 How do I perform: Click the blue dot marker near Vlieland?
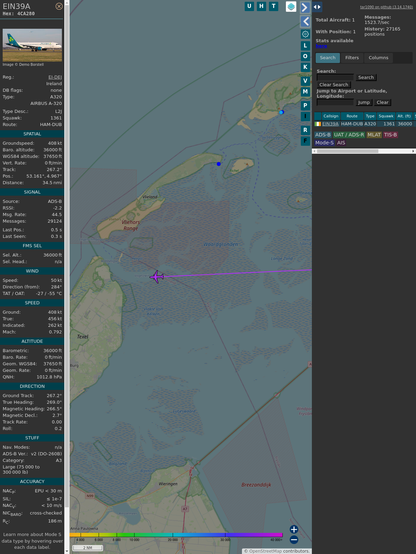[218, 164]
